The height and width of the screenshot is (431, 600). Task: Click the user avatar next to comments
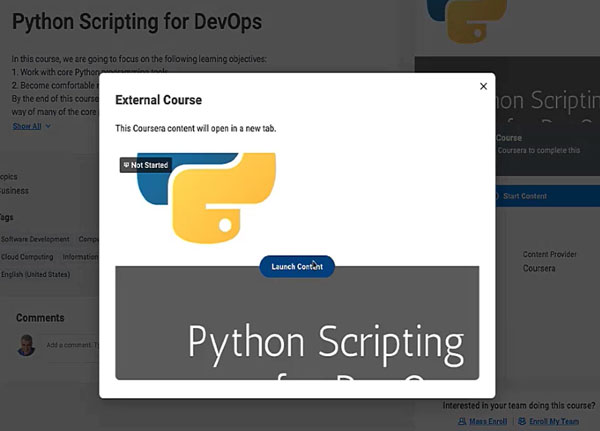(x=26, y=345)
